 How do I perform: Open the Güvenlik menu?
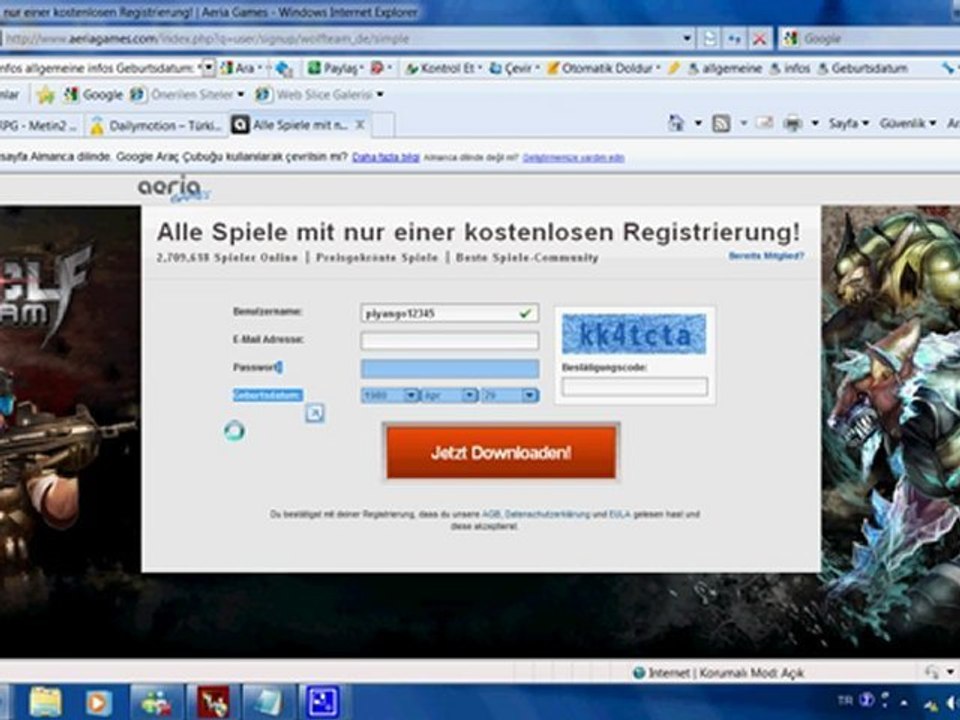click(907, 124)
